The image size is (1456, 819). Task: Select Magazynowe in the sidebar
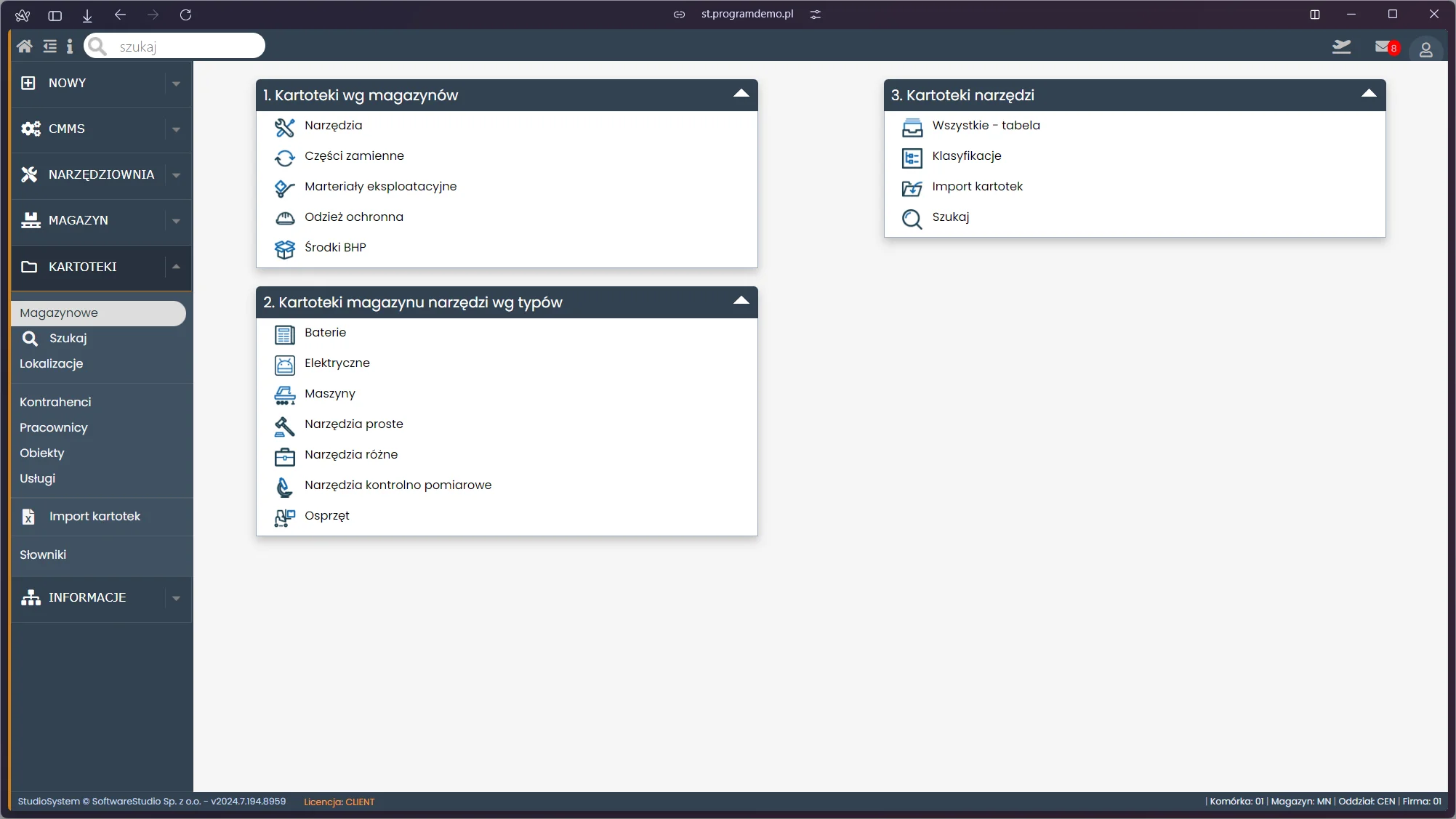pos(98,313)
